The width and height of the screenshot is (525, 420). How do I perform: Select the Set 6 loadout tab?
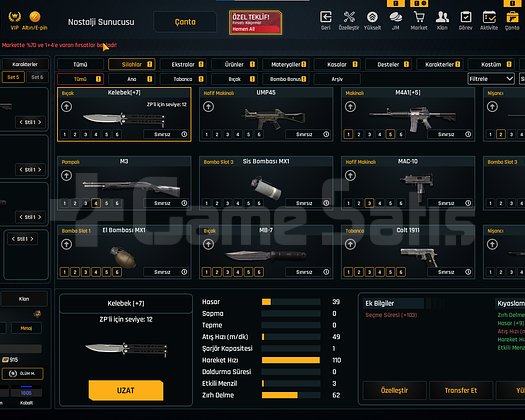37,77
